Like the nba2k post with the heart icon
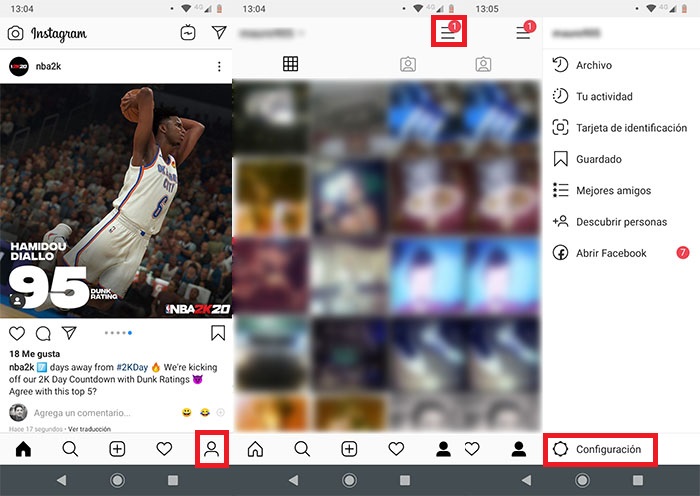 point(17,333)
